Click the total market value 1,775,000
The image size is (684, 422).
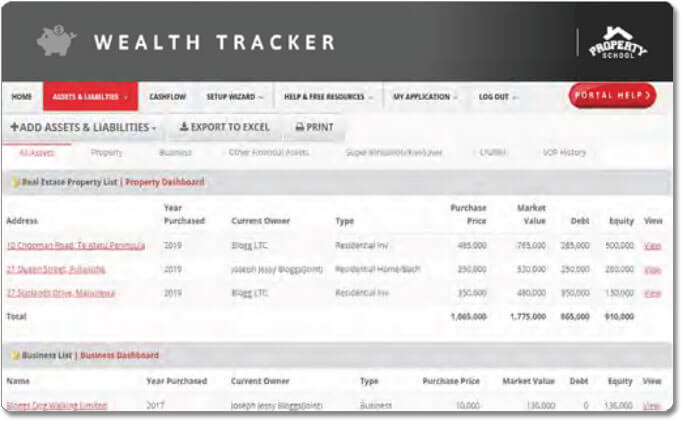click(528, 316)
